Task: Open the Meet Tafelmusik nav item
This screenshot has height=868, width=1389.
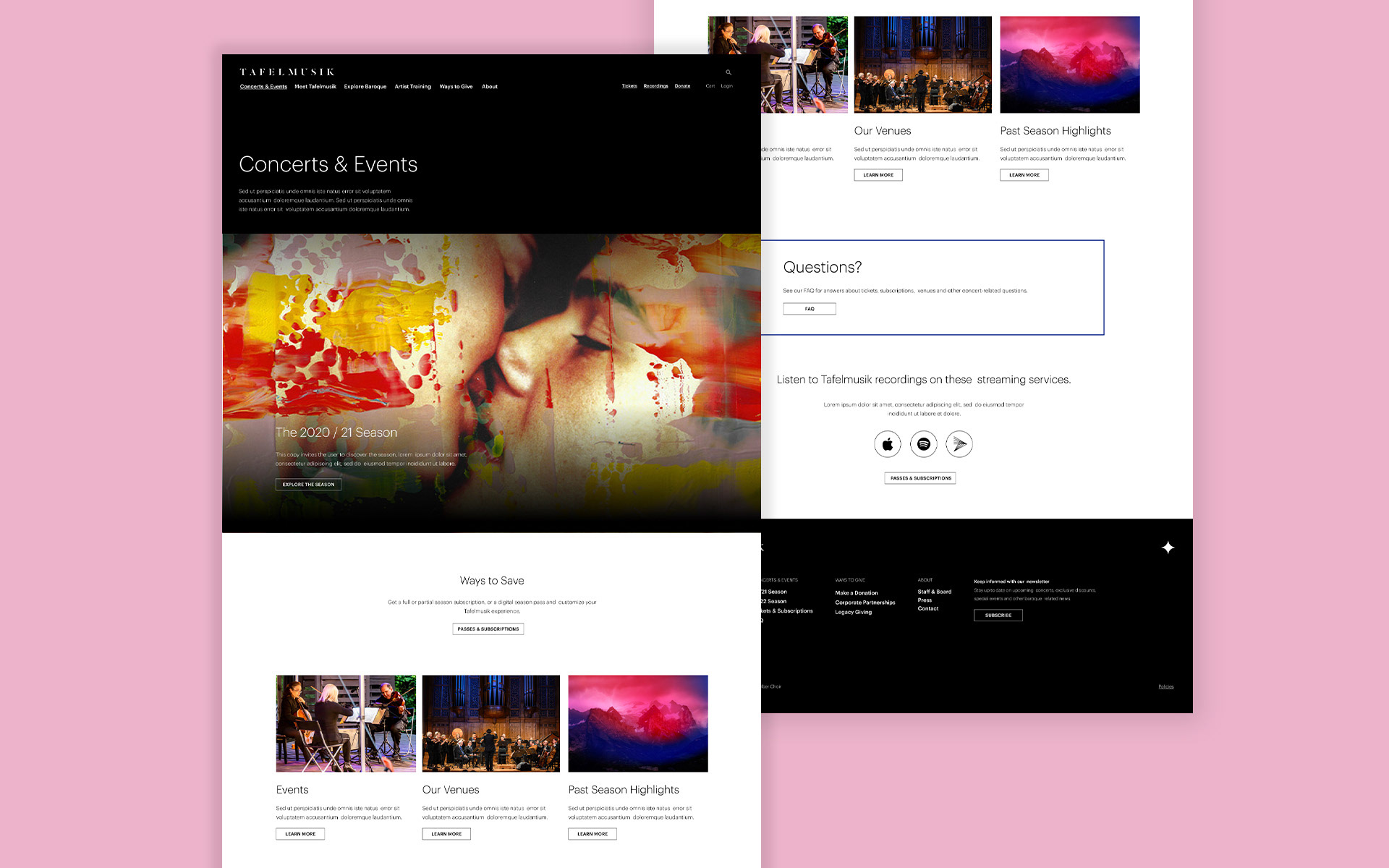Action: [315, 87]
